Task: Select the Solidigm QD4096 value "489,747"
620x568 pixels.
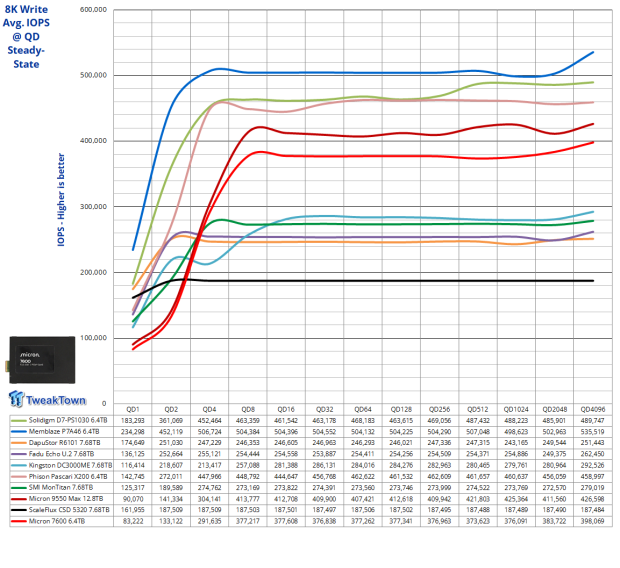Action: [593, 420]
